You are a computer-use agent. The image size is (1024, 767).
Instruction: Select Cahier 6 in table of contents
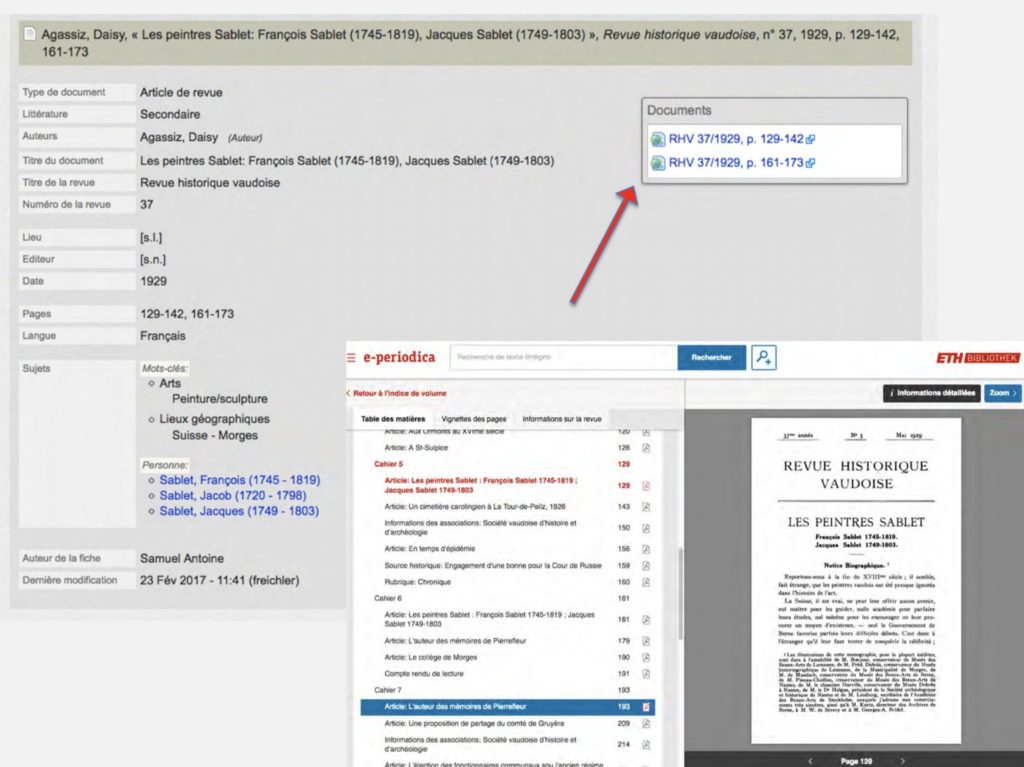coord(388,597)
